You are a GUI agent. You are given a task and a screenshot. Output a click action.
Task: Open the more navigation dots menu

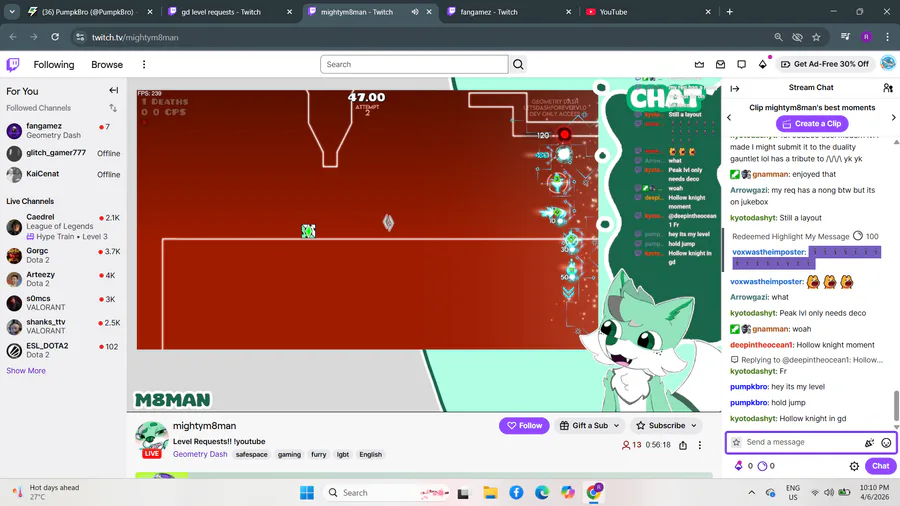[144, 64]
